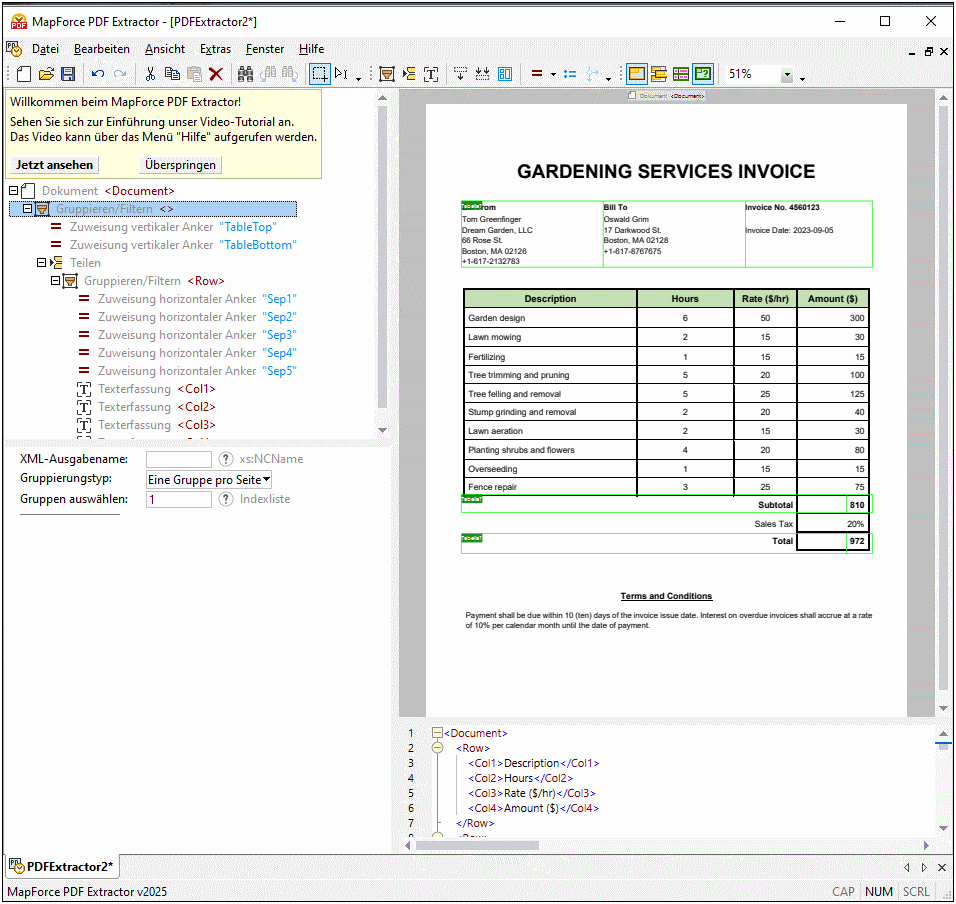956x904 pixels.
Task: Click the horizontal scrollbar of XML output
Action: pos(477,845)
